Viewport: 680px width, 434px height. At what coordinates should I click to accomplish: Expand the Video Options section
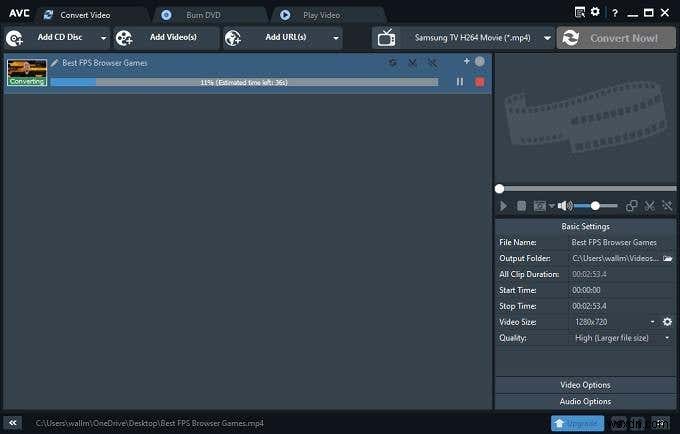[585, 385]
